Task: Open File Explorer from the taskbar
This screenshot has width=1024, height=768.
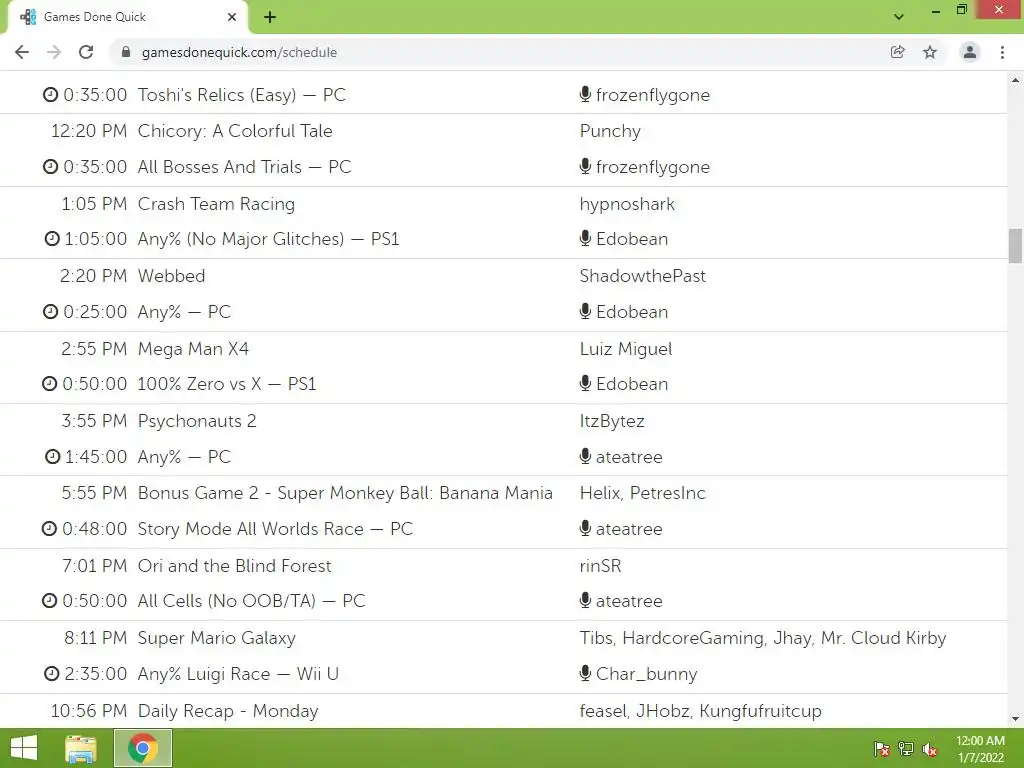Action: [x=81, y=748]
